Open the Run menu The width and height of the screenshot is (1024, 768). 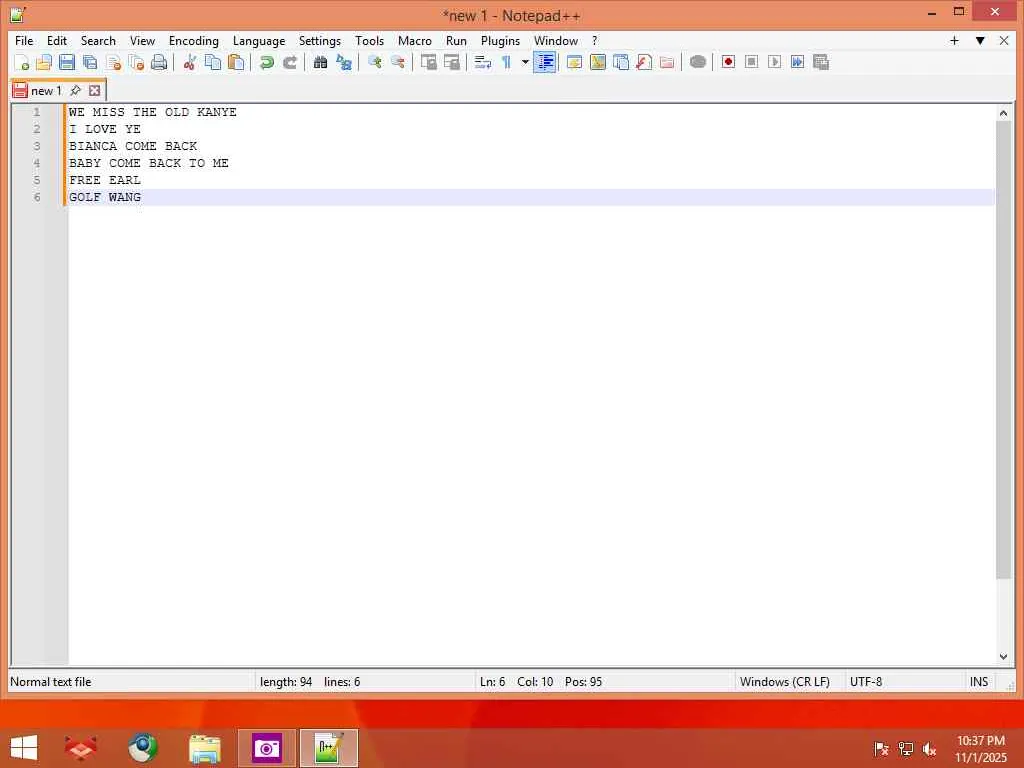tap(456, 40)
